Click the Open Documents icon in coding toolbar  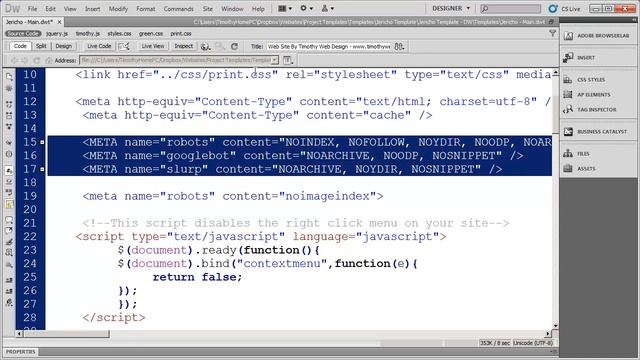tap(9, 77)
